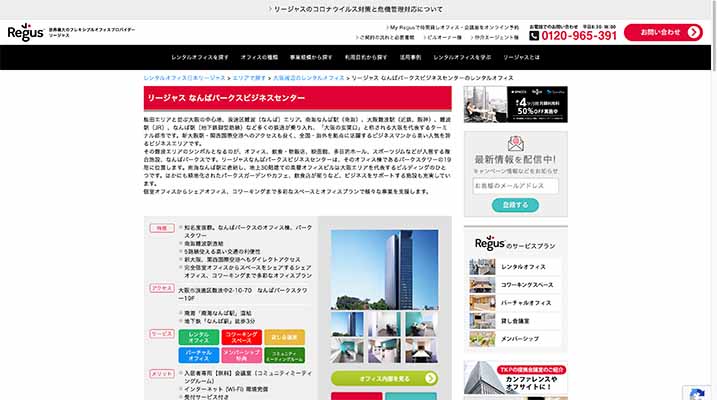The width and height of the screenshot is (717, 400).
Task: Click the dark green コミュニティミーティングルーム button
Action: point(284,355)
